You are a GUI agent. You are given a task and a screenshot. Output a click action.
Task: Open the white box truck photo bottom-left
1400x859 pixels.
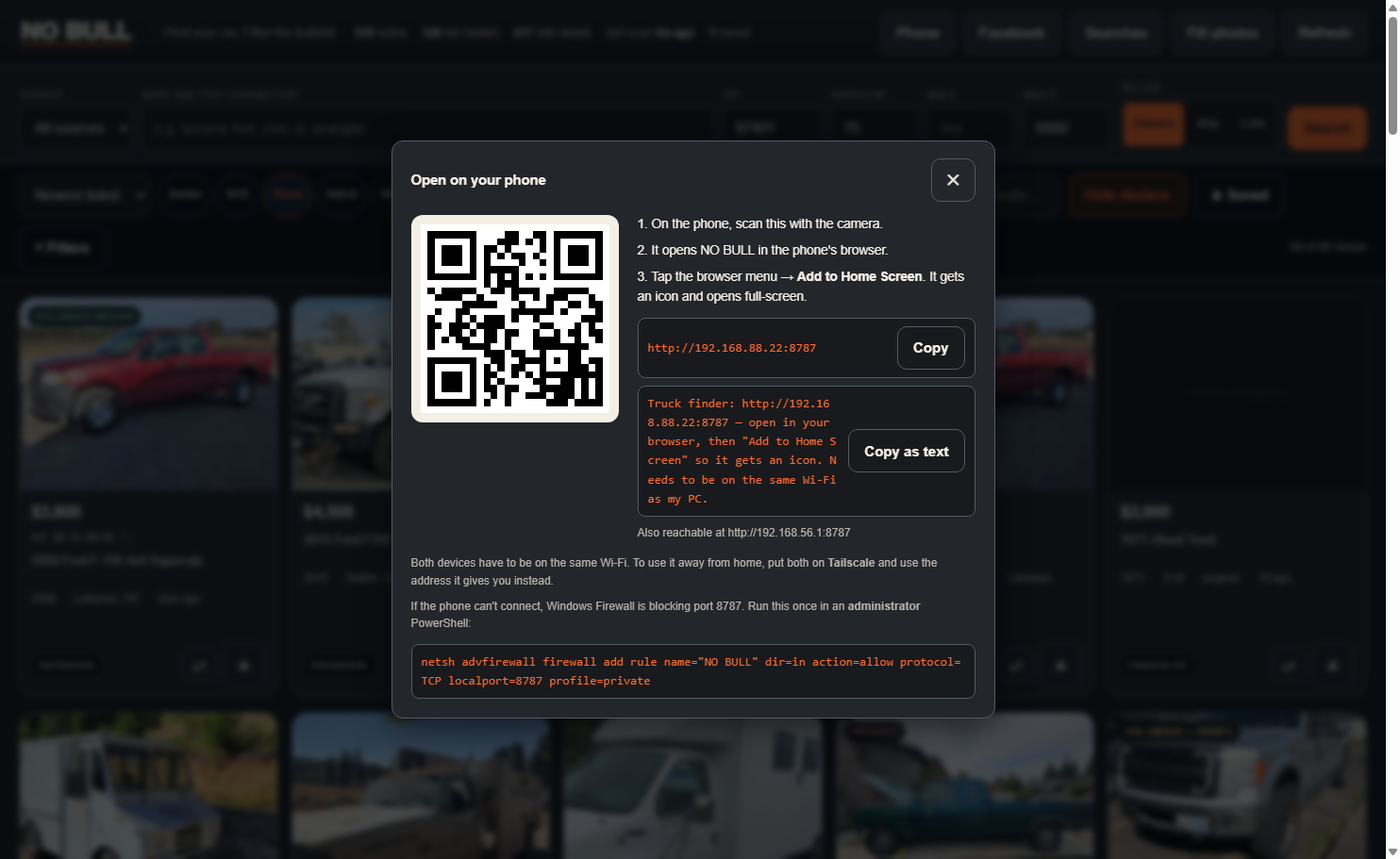point(149,785)
